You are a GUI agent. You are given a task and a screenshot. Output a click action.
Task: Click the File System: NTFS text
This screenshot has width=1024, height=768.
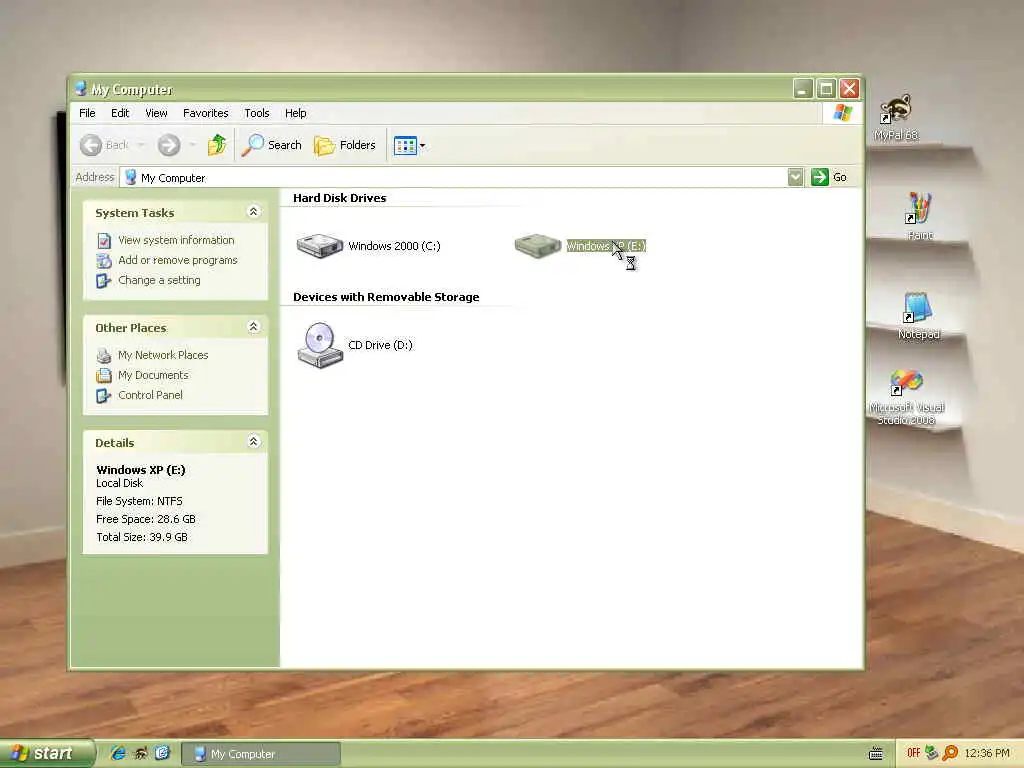pos(139,501)
